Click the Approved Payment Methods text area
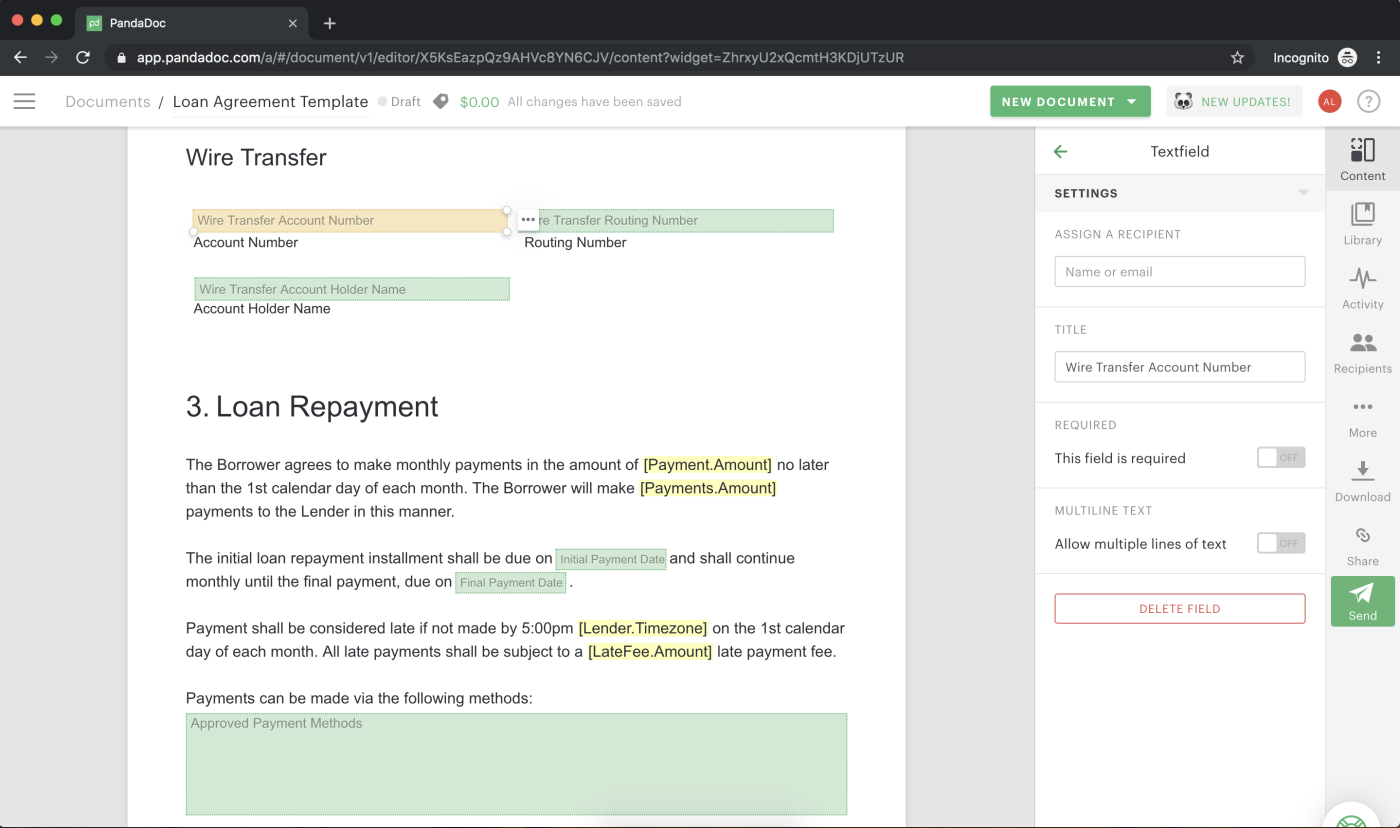Screen dimensions: 1400x828 click(x=516, y=764)
